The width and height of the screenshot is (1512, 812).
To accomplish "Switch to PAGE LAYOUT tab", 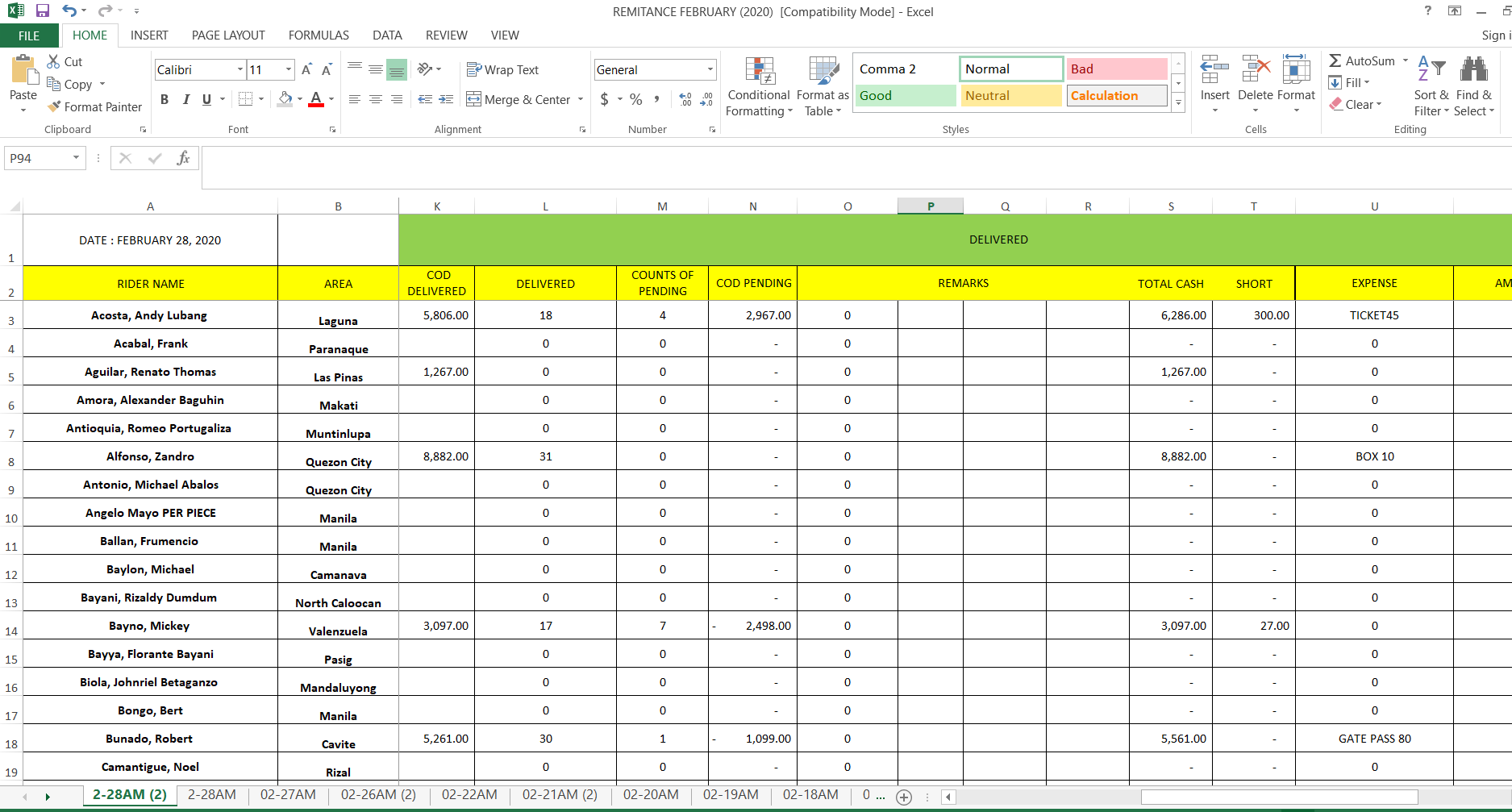I will point(228,35).
